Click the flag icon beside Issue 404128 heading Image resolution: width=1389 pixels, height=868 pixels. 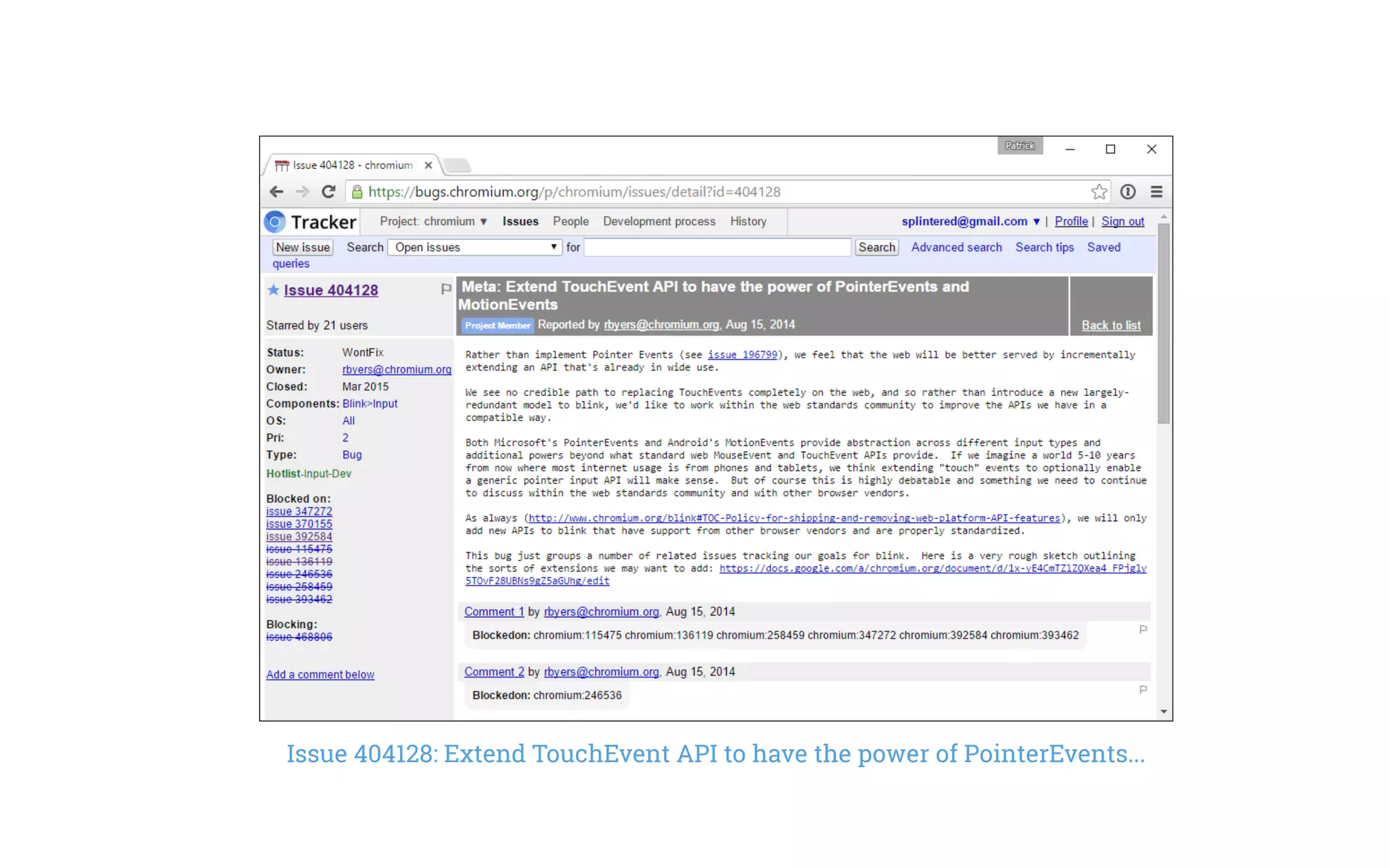coord(446,290)
